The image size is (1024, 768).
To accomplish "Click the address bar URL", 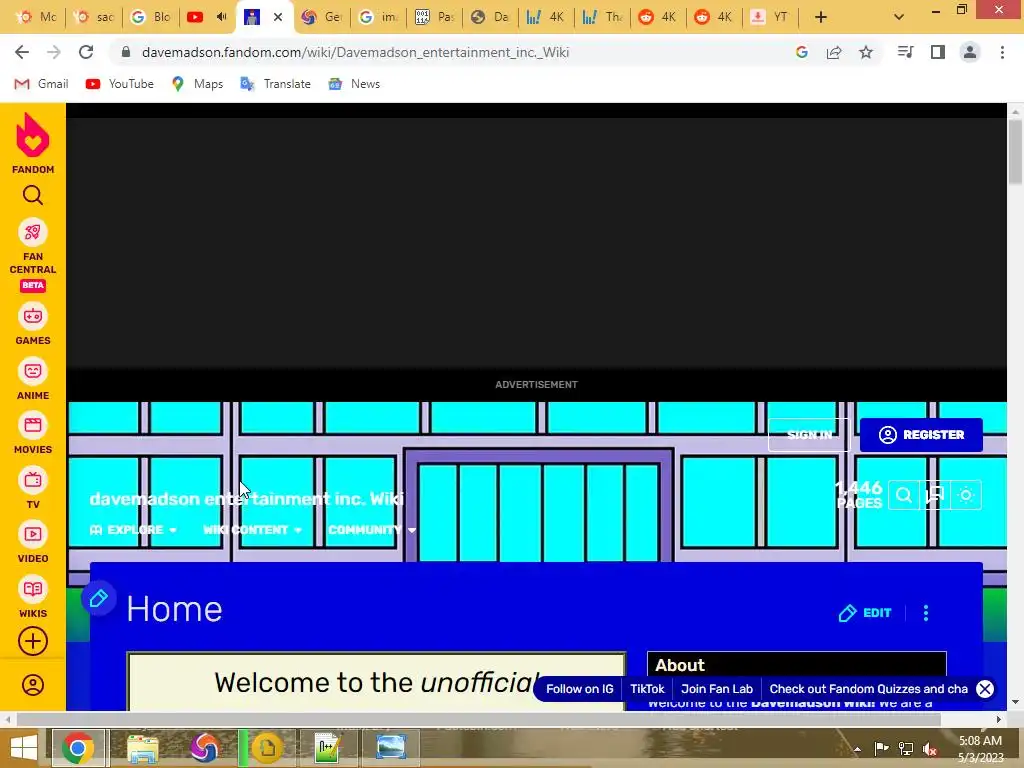I will pyautogui.click(x=355, y=52).
